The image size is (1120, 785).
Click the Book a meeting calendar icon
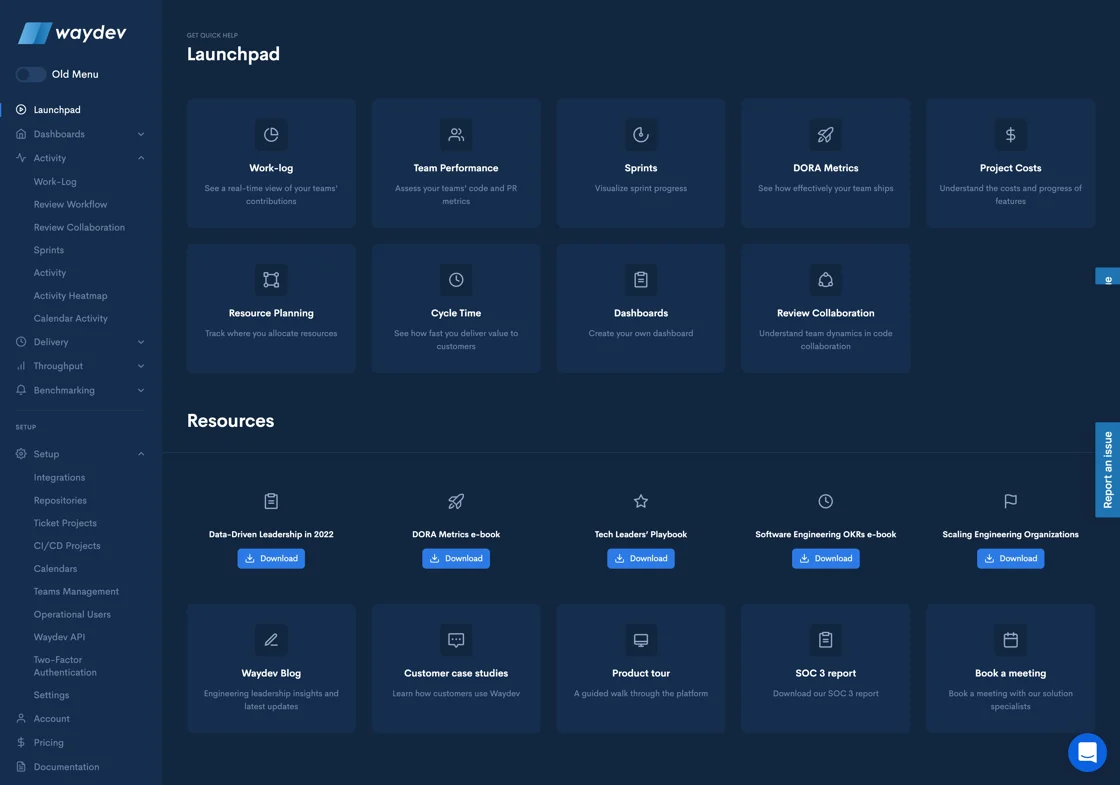1010,639
